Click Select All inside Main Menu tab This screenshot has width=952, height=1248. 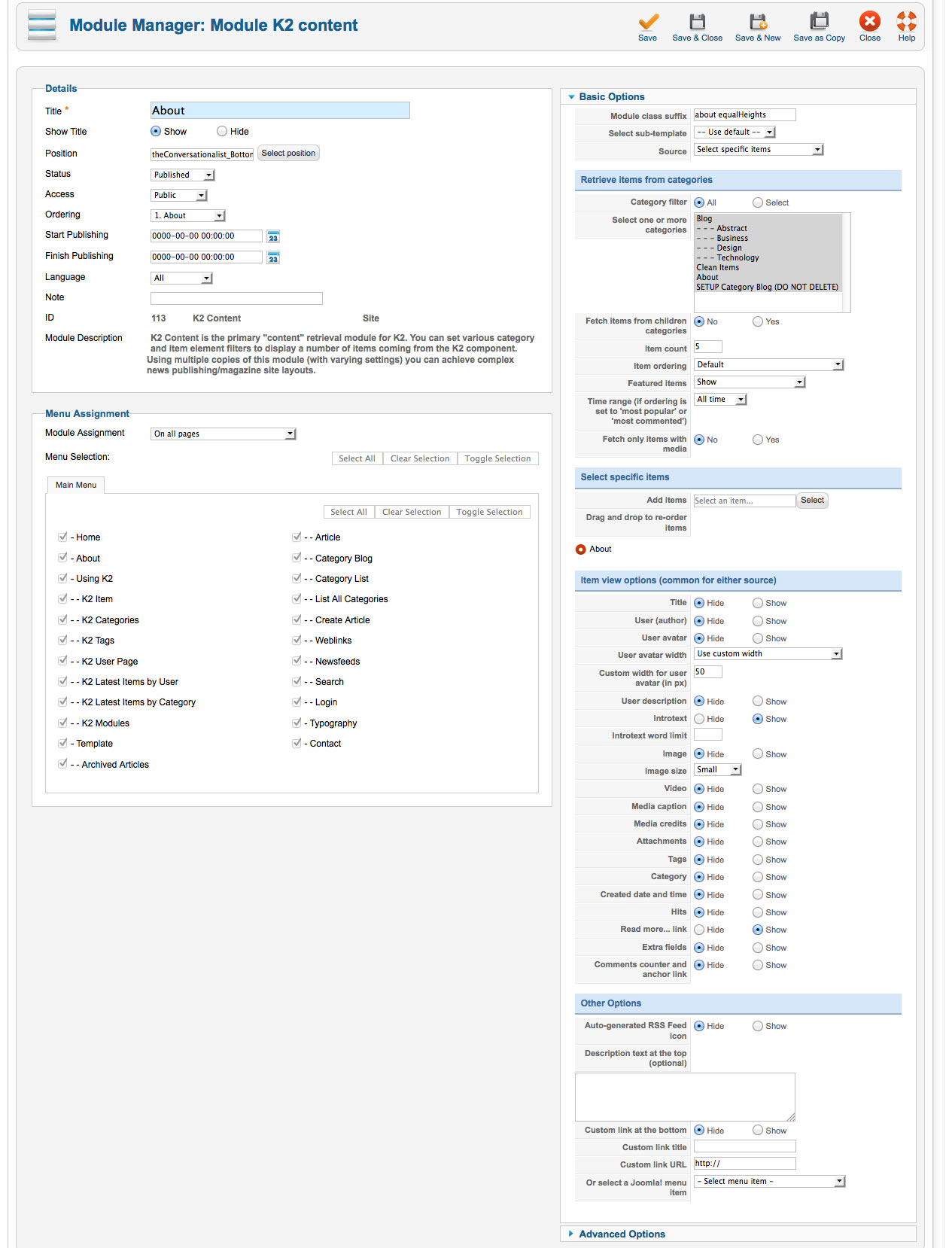coord(348,512)
